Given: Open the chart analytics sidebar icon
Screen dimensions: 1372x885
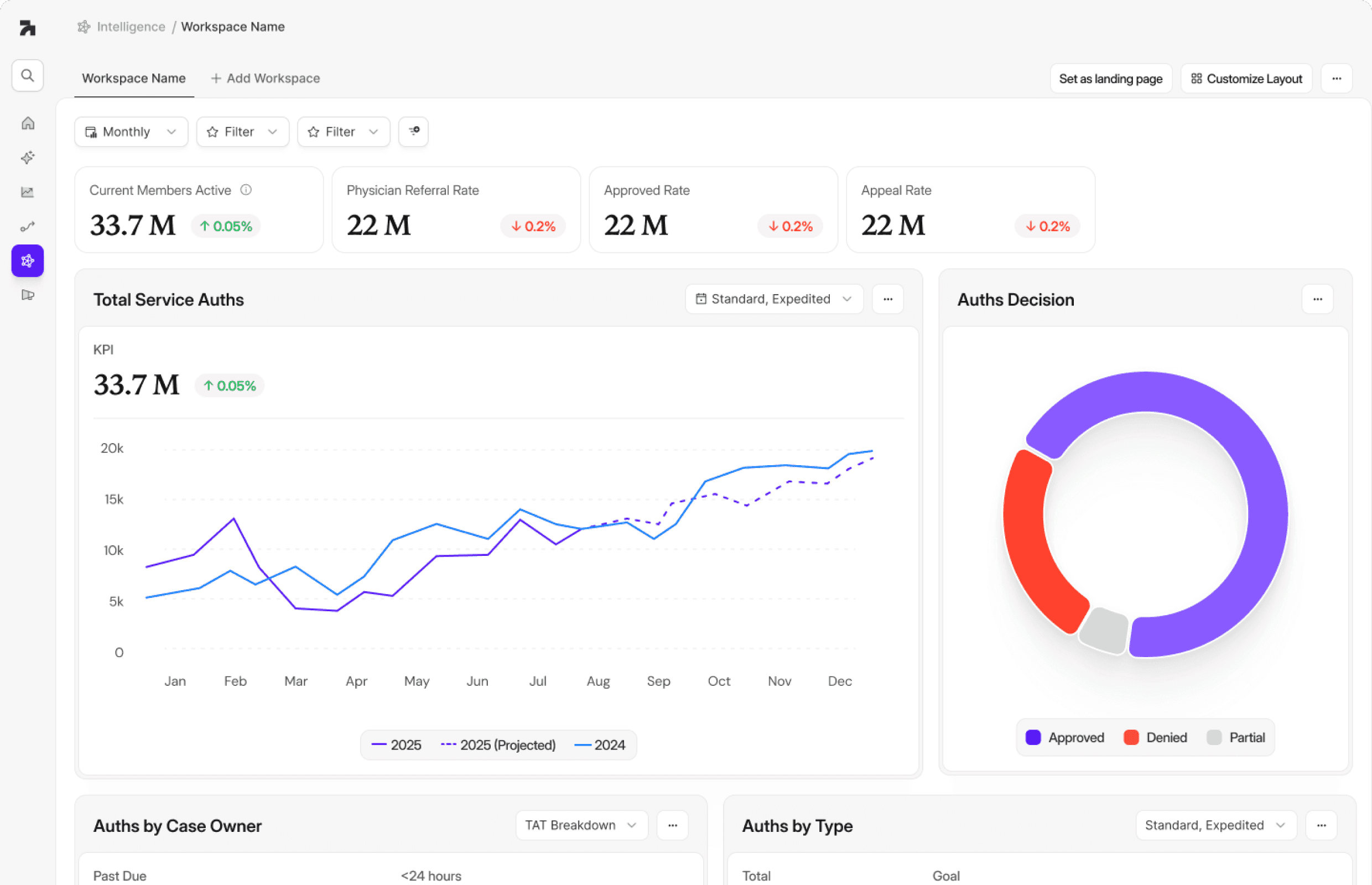Looking at the screenshot, I should pyautogui.click(x=28, y=192).
